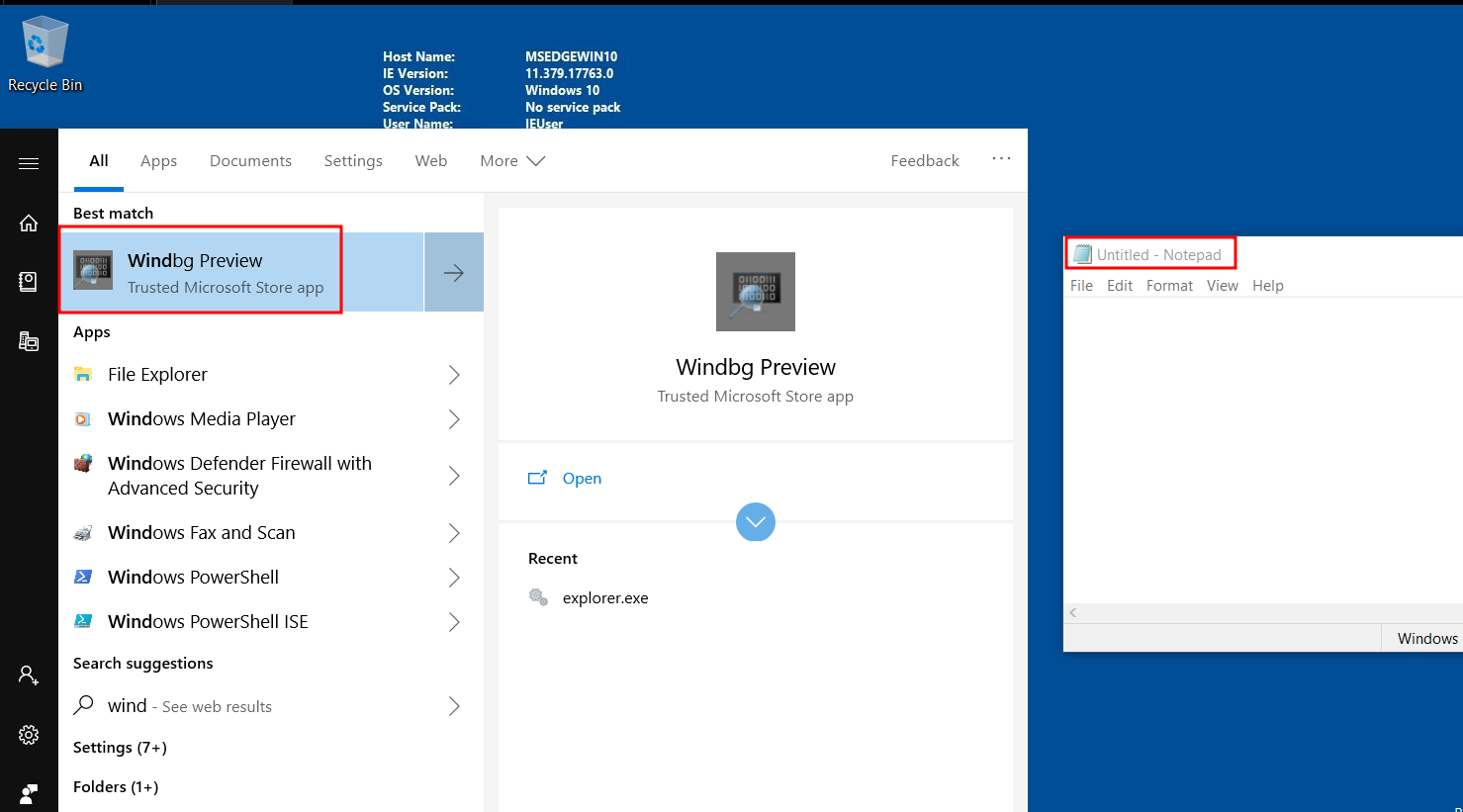Expand Windows Fax and Scan chevron
1463x812 pixels.
click(x=454, y=532)
